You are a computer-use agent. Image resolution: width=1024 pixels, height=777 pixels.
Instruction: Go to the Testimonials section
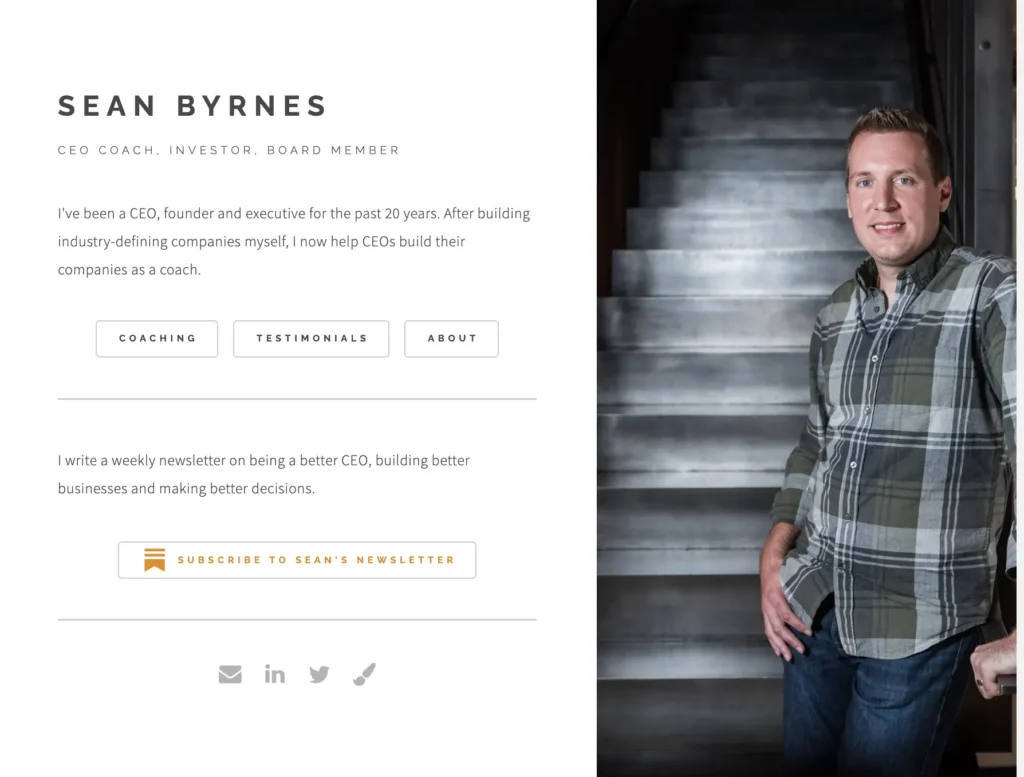pos(311,338)
